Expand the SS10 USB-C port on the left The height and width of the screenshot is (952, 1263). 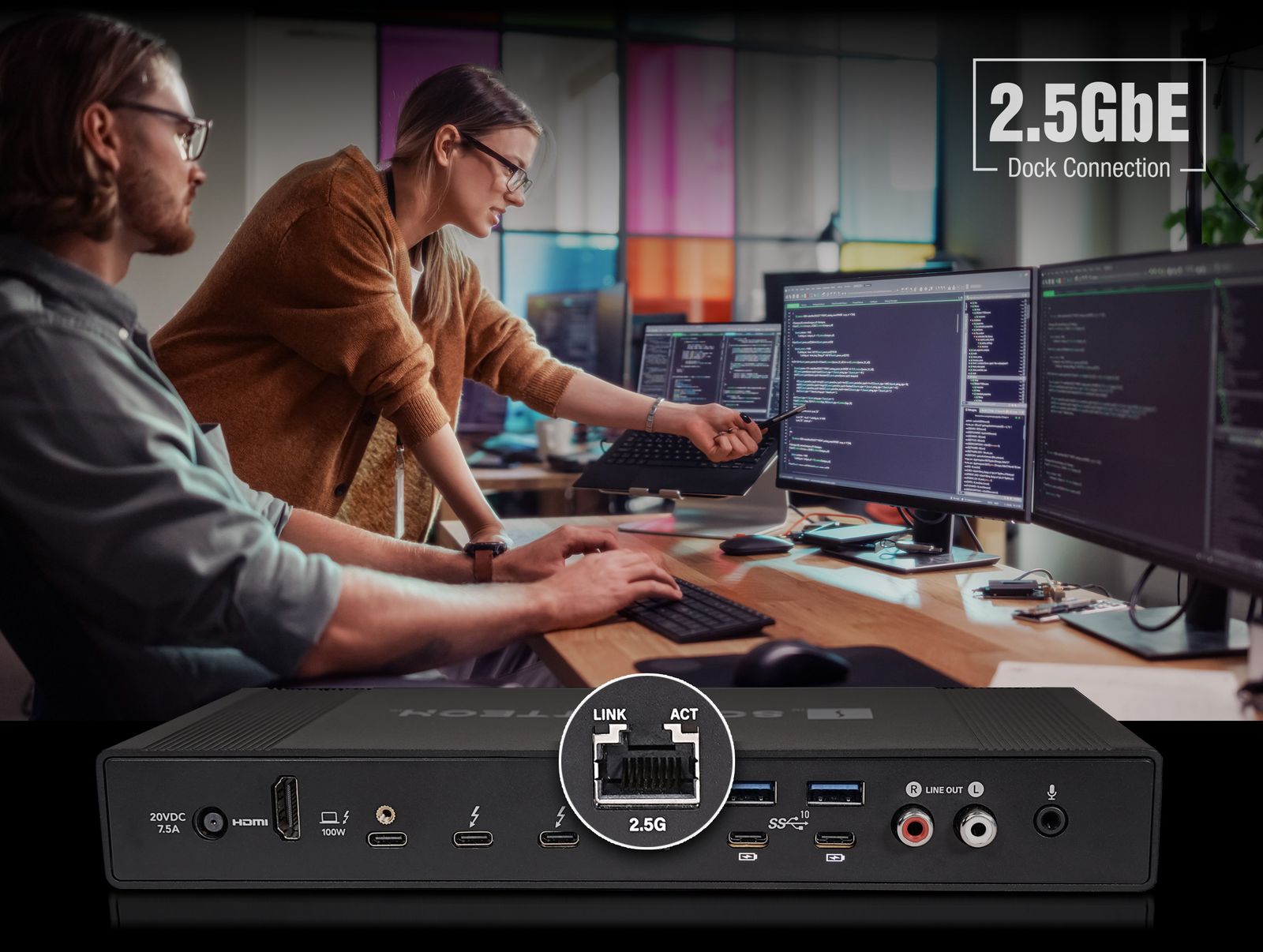(x=748, y=839)
